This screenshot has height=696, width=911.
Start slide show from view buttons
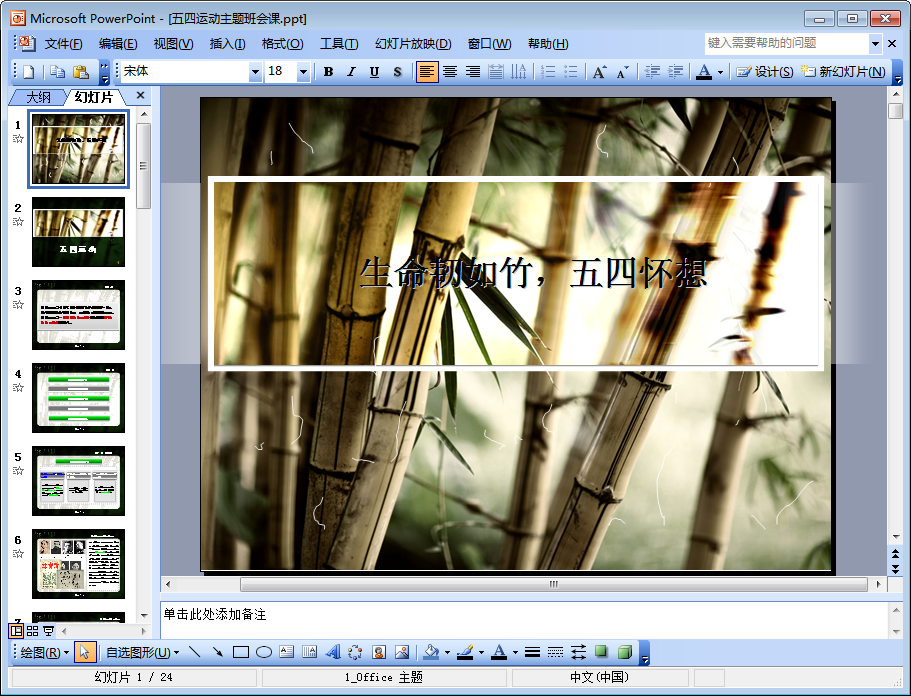click(49, 630)
